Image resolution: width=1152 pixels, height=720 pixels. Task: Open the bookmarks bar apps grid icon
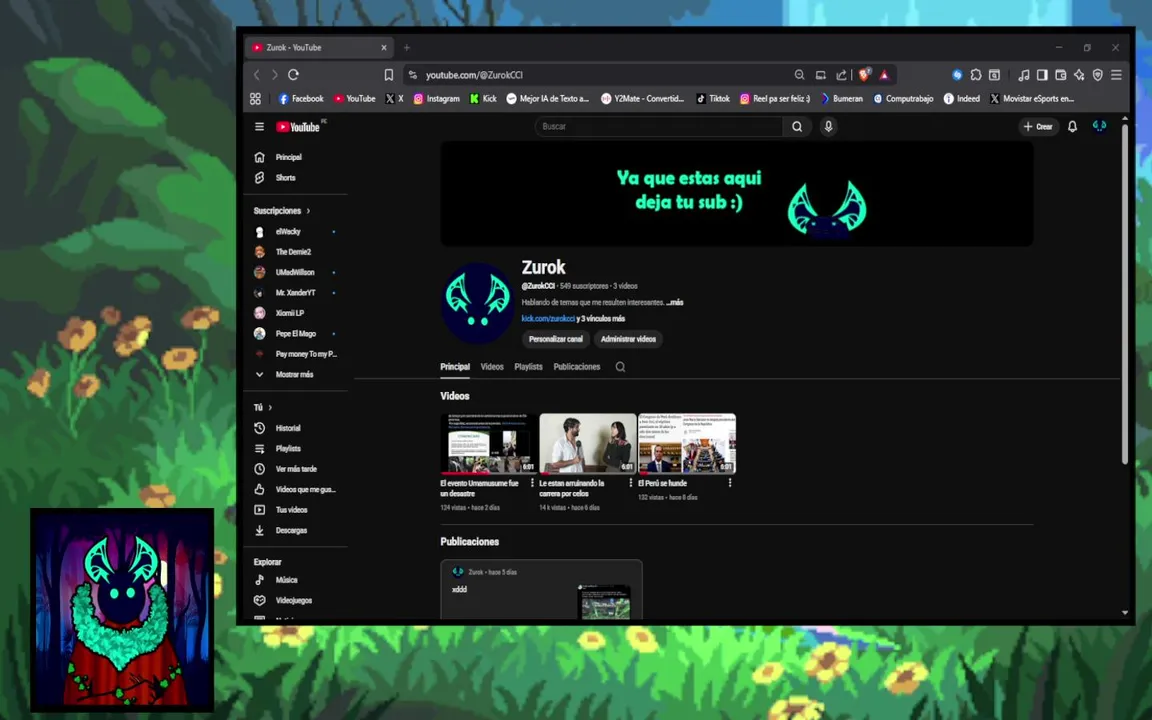pos(256,98)
